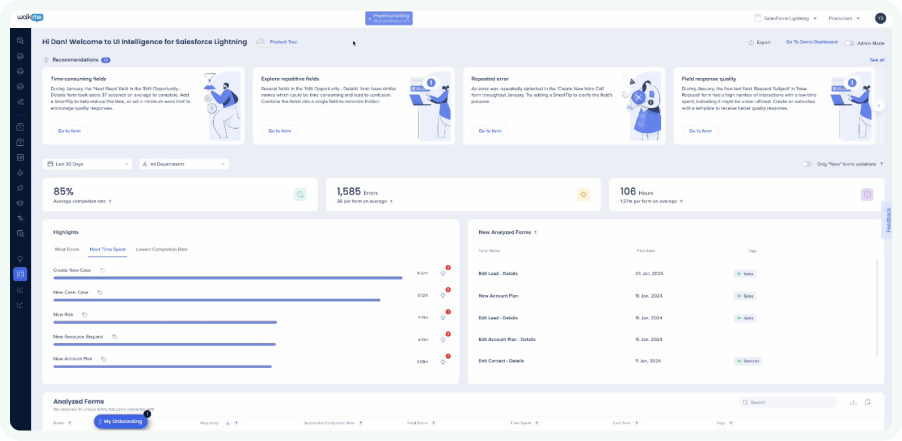Click the Analyzed Forms search field

click(788, 402)
